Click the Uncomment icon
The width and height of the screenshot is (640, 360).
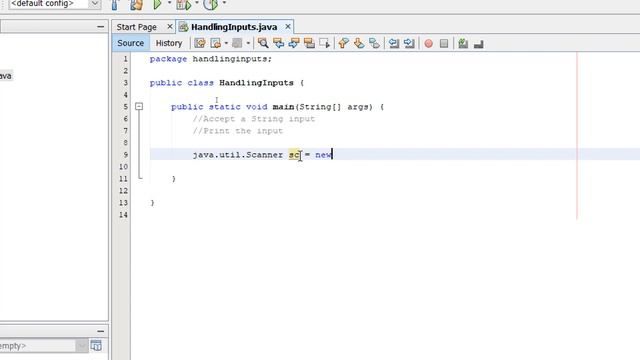point(479,43)
